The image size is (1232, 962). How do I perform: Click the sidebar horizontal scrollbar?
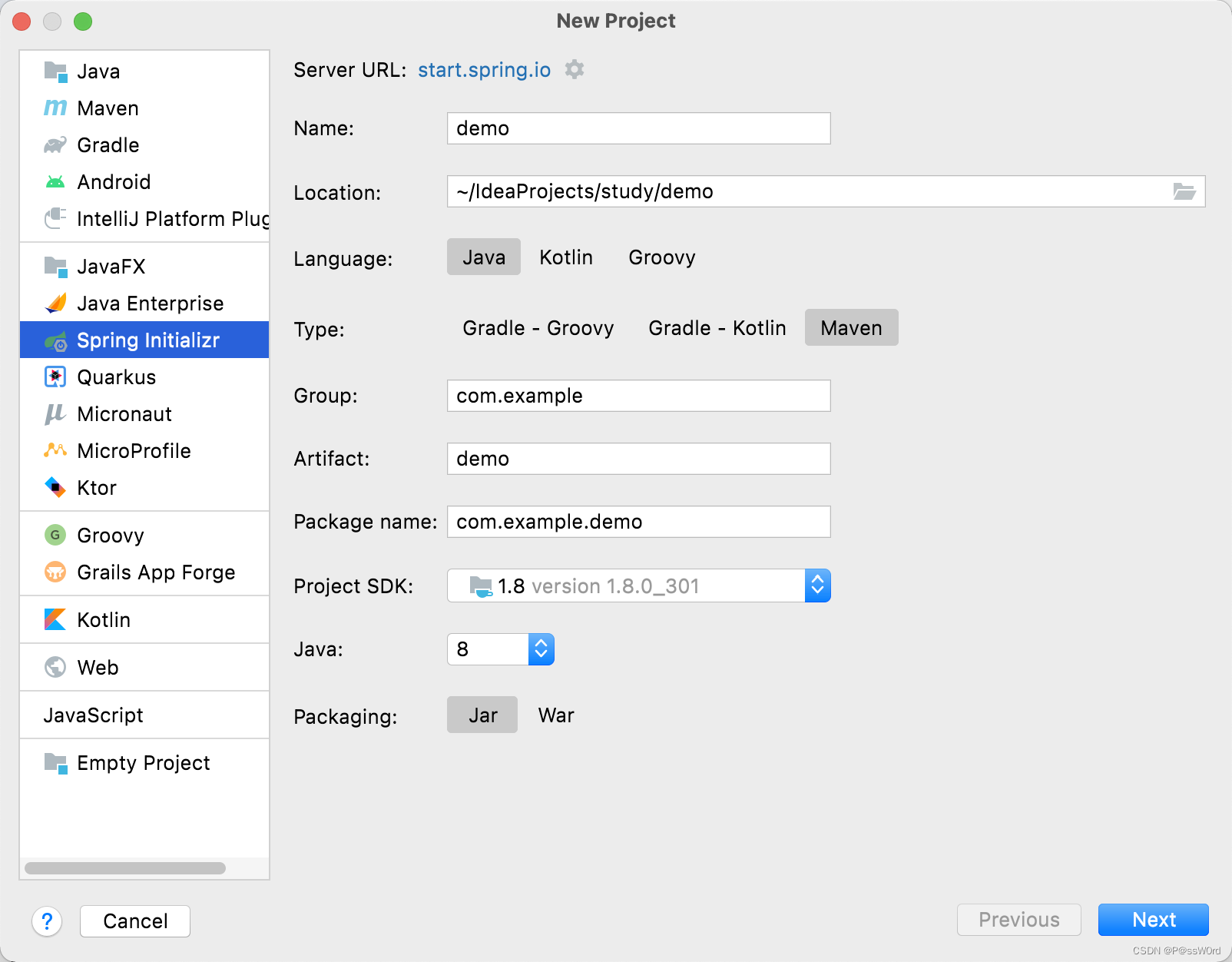125,868
